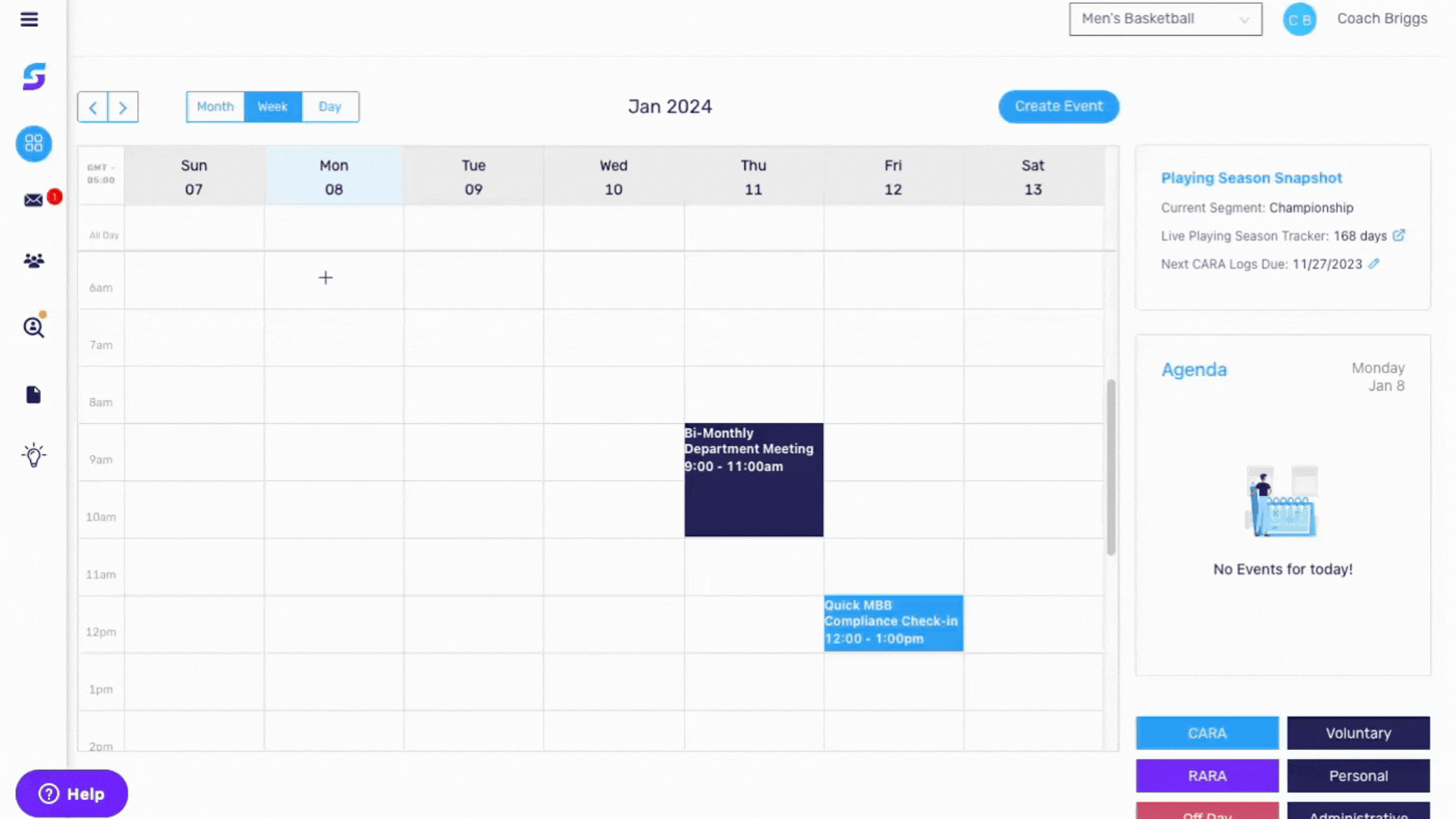This screenshot has height=819, width=1456.
Task: Open the documents icon in the sidebar
Action: (33, 394)
